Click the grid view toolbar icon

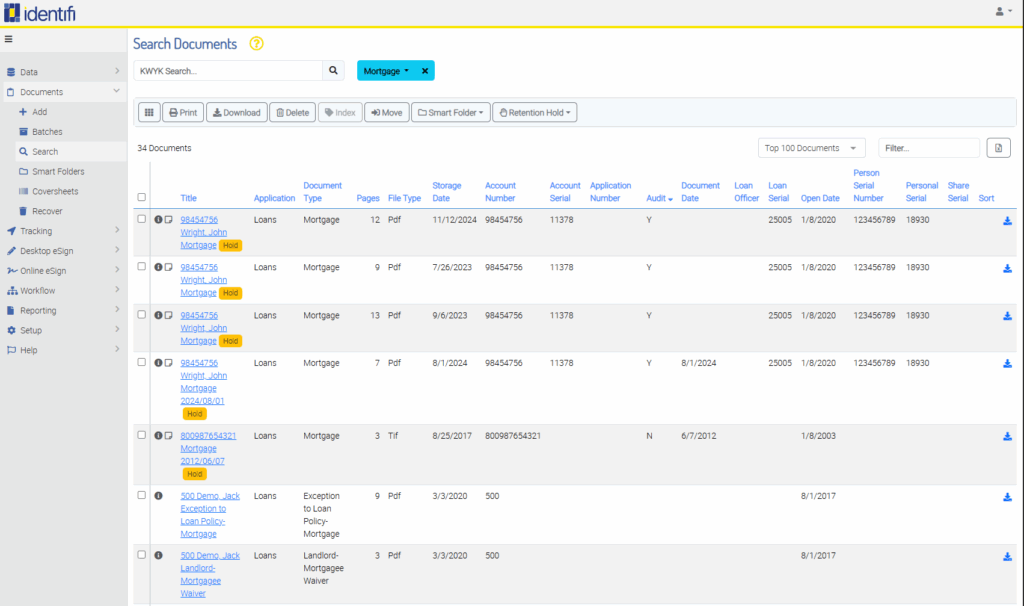click(x=149, y=112)
